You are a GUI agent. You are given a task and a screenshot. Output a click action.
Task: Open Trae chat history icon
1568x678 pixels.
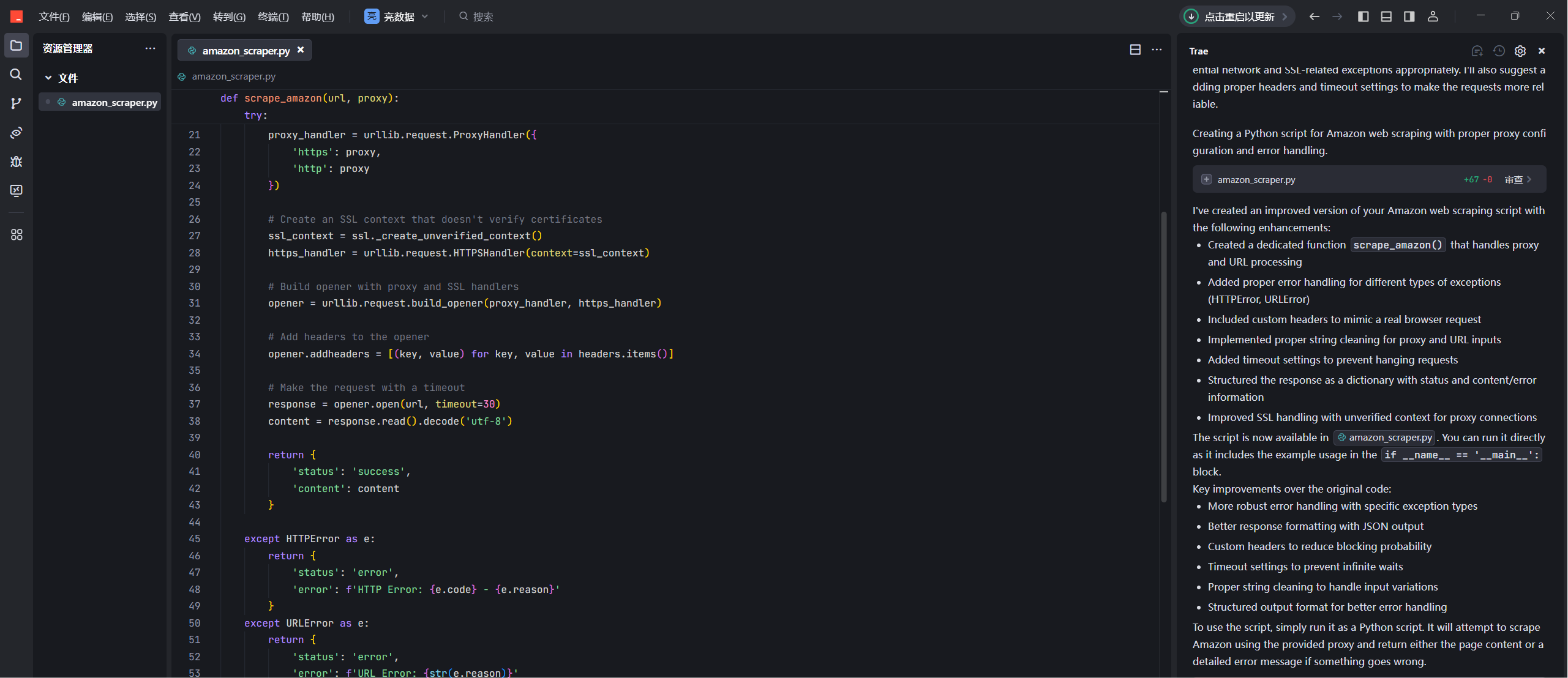[x=1499, y=51]
